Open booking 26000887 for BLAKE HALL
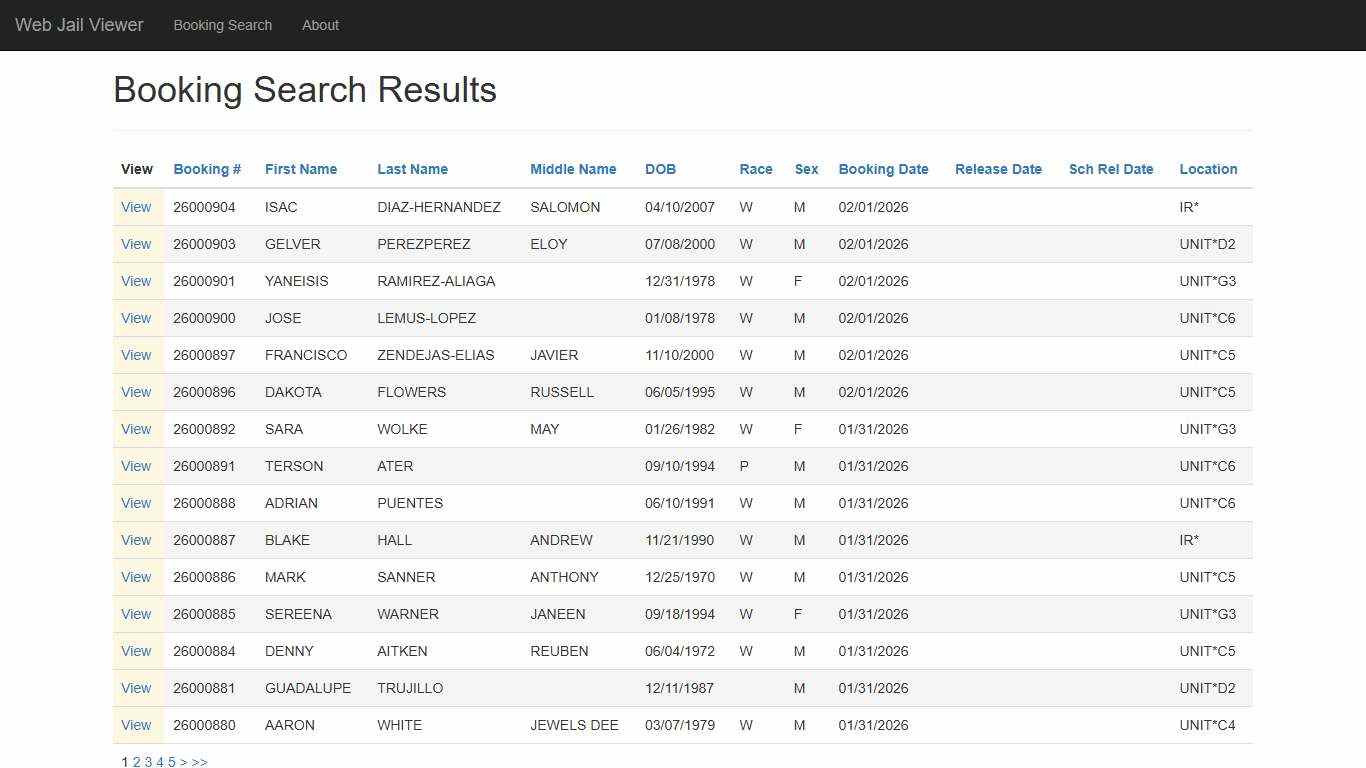The image size is (1366, 768). [x=136, y=540]
